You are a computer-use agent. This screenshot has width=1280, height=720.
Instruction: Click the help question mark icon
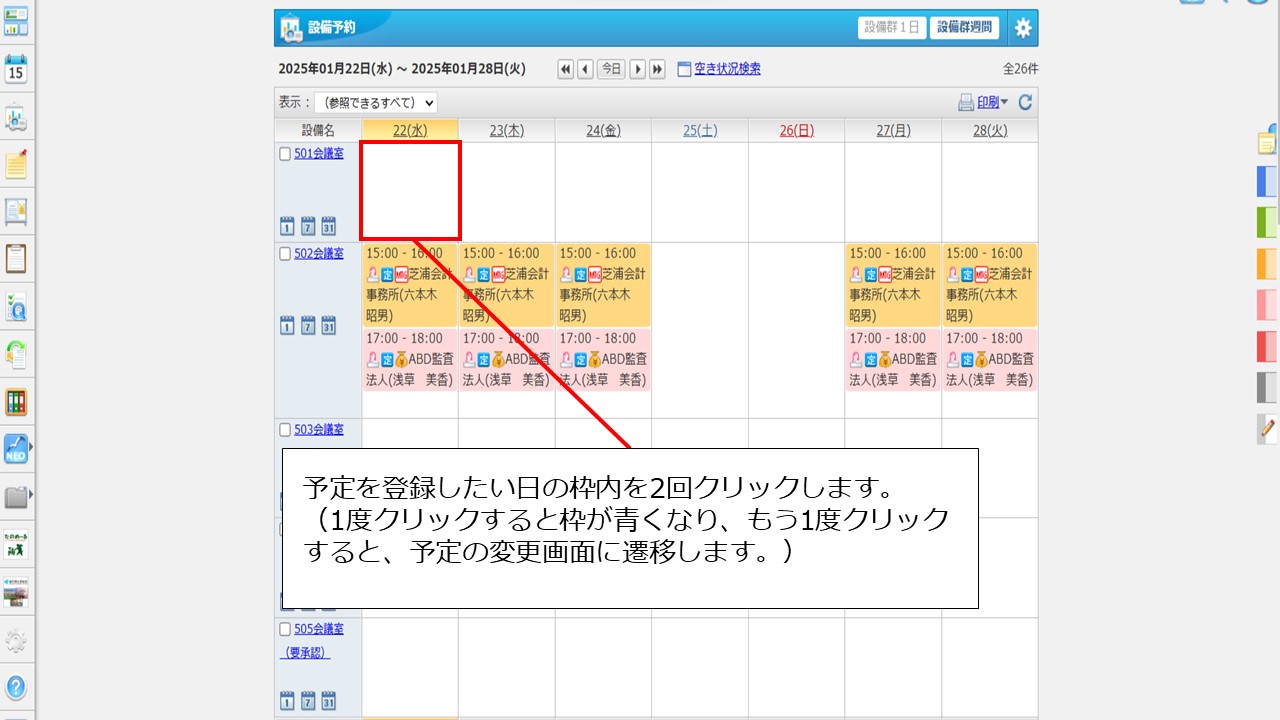pos(16,688)
